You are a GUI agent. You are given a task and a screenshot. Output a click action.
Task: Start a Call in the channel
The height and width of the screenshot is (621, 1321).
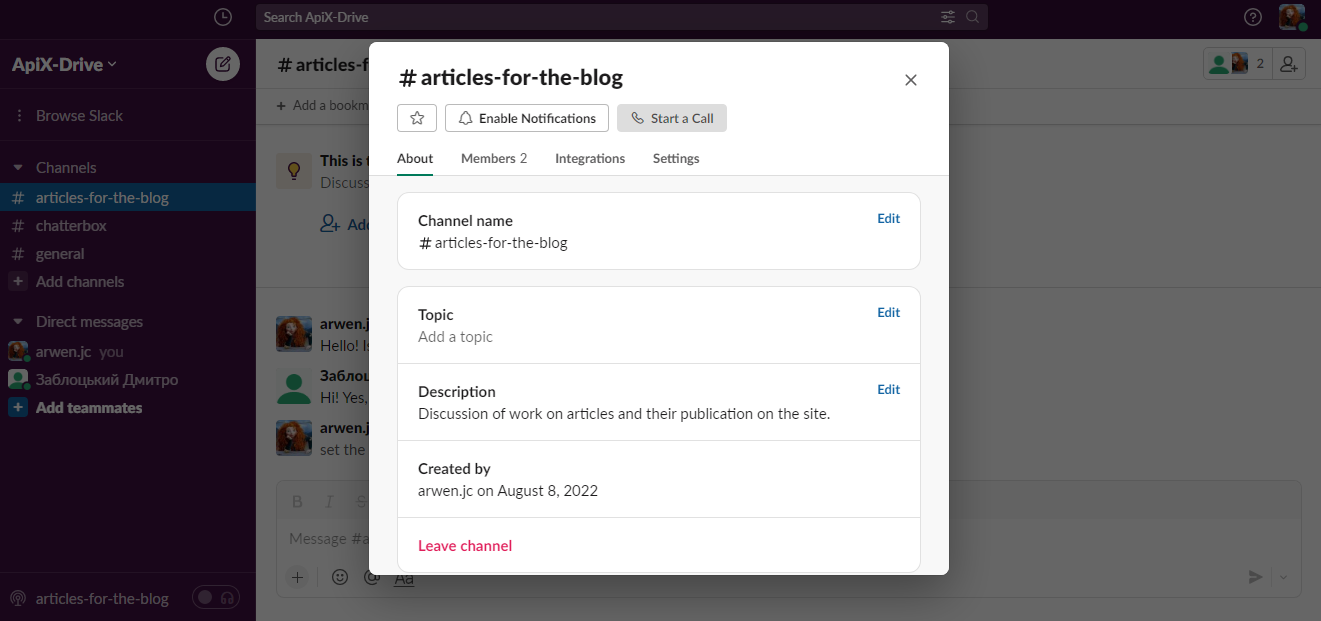672,118
